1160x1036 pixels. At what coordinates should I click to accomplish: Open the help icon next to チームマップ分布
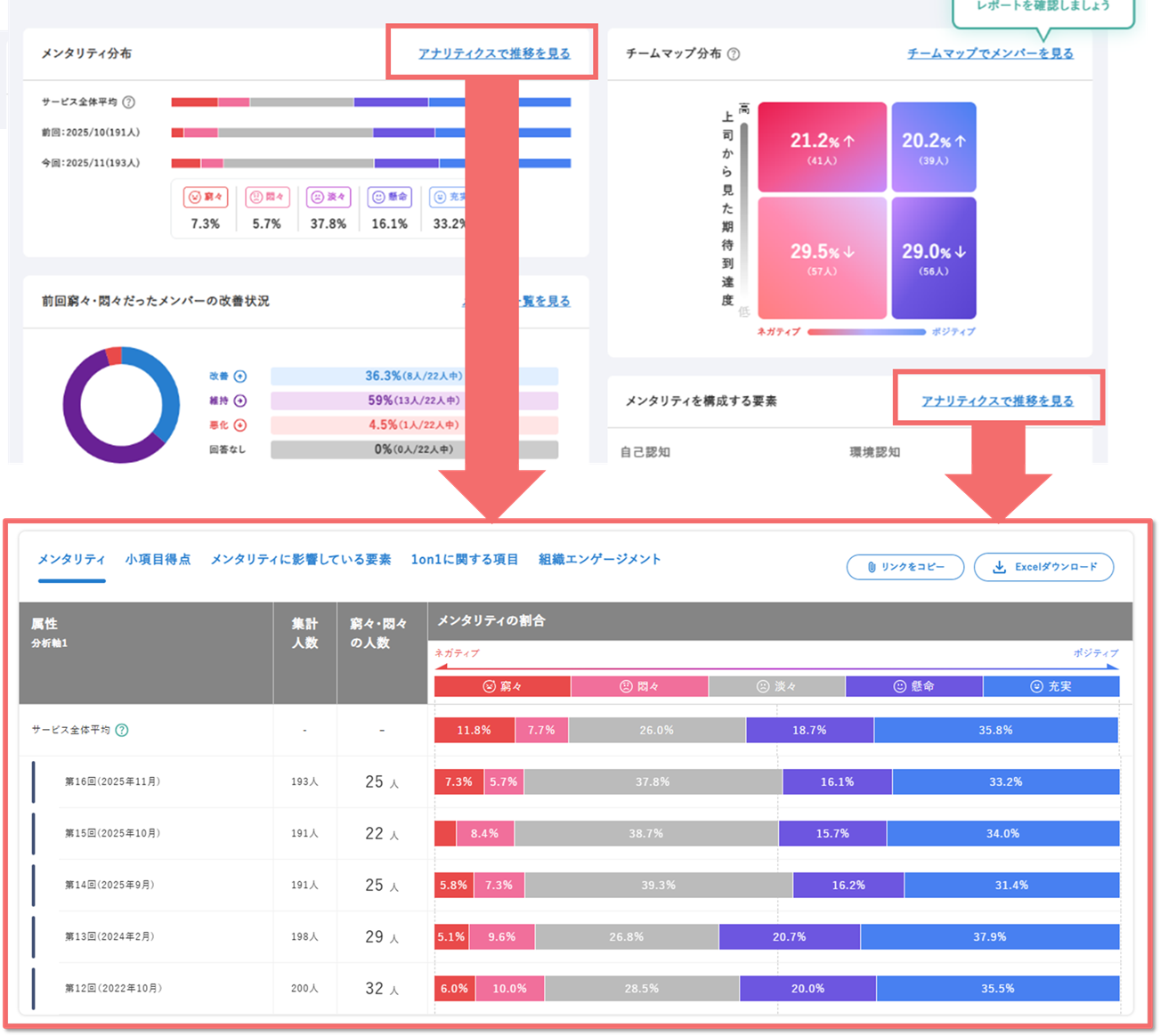click(x=734, y=54)
